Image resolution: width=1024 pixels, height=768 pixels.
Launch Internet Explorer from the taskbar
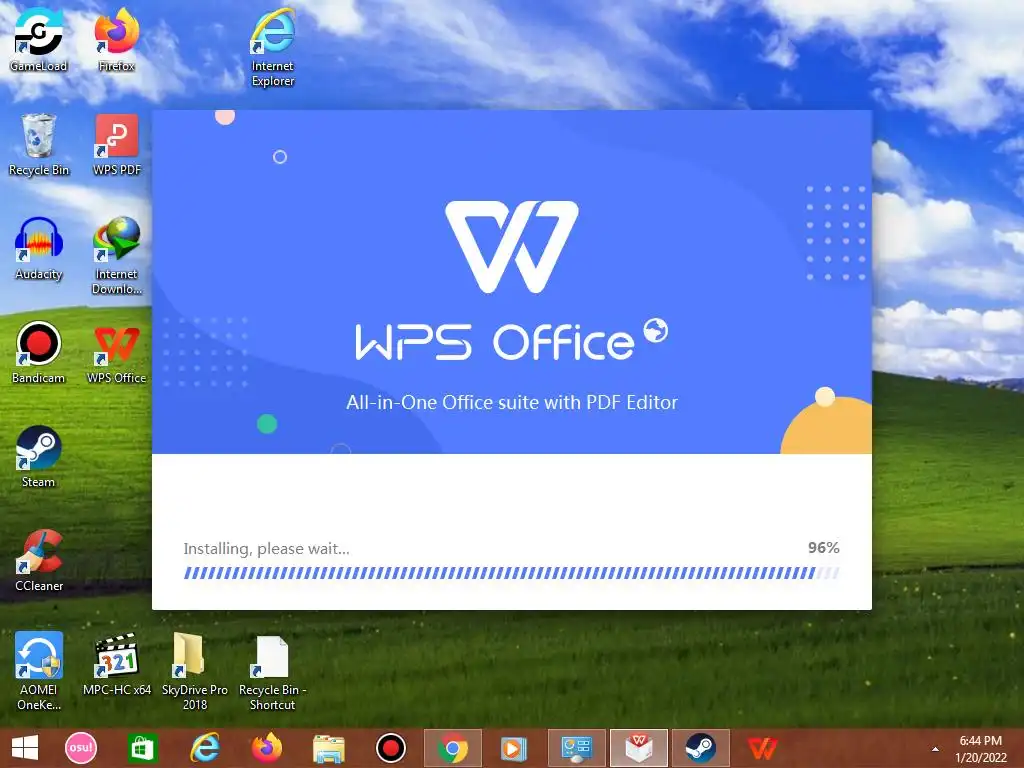coord(204,748)
